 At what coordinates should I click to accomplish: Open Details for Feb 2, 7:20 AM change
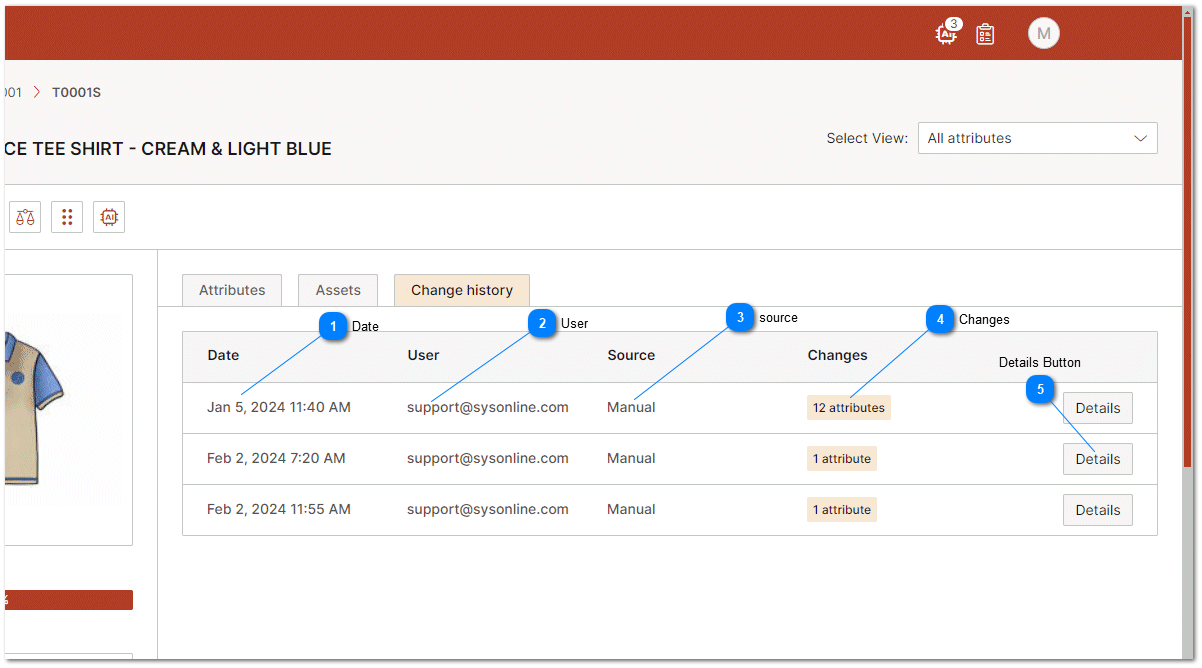tap(1097, 459)
